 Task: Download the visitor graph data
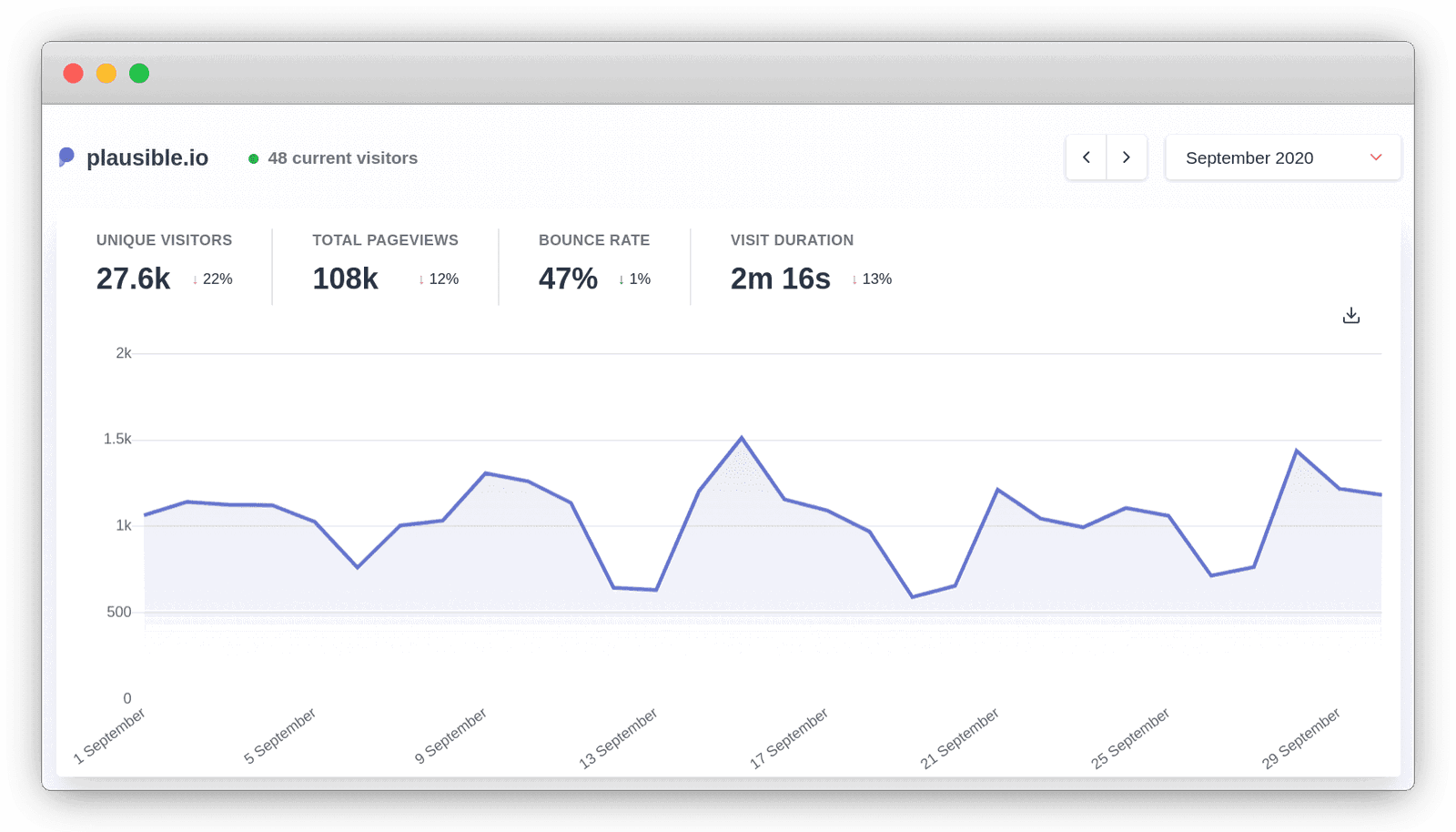click(1350, 316)
